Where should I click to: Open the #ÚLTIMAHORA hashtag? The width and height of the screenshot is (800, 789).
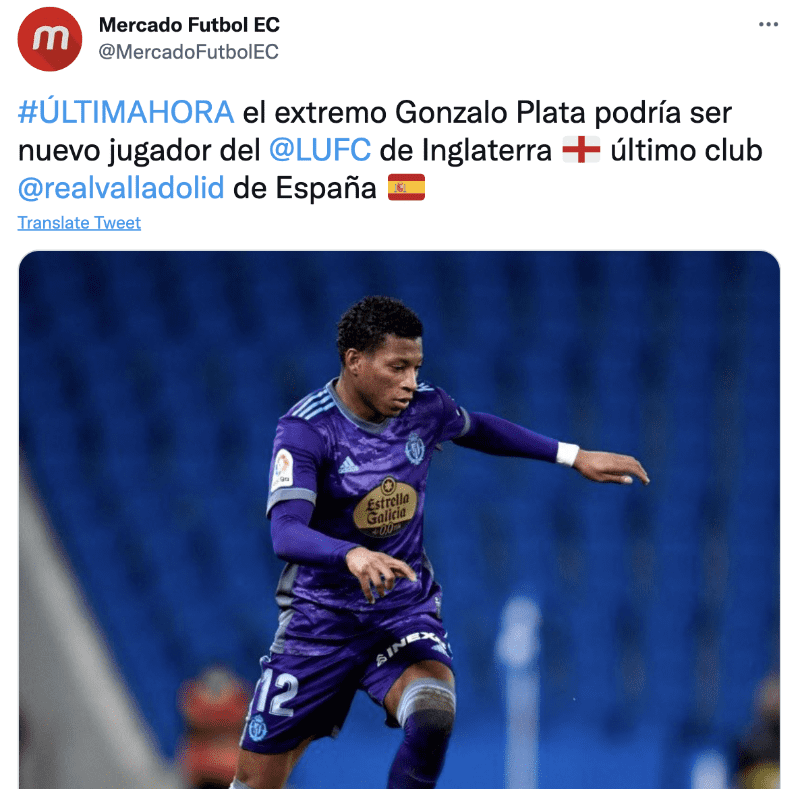pyautogui.click(x=126, y=112)
